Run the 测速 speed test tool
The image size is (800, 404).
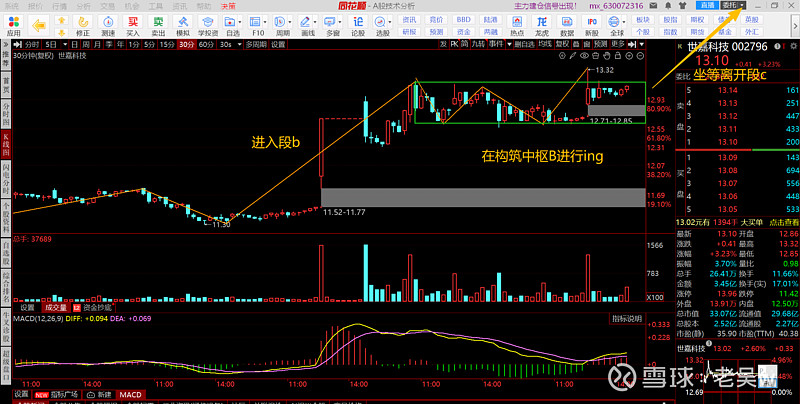click(108, 26)
